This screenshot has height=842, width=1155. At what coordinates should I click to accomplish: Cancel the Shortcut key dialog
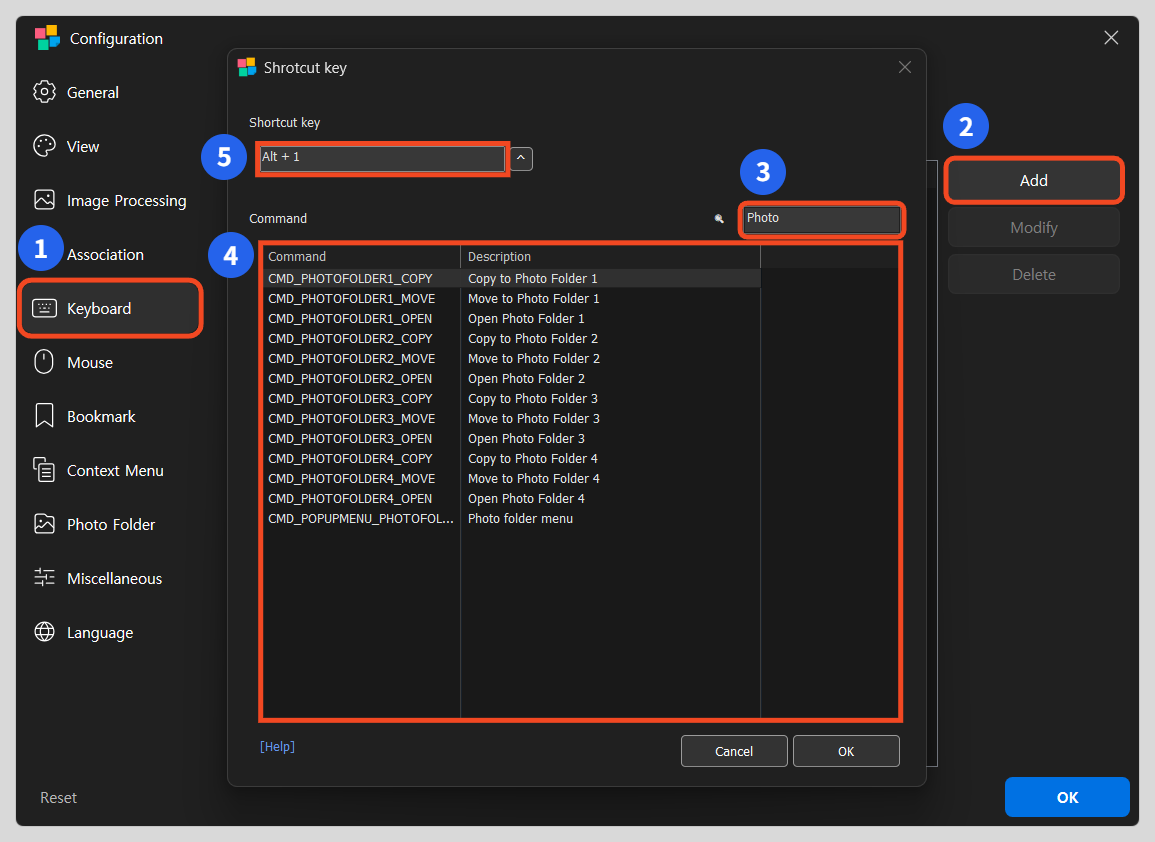pyautogui.click(x=734, y=751)
